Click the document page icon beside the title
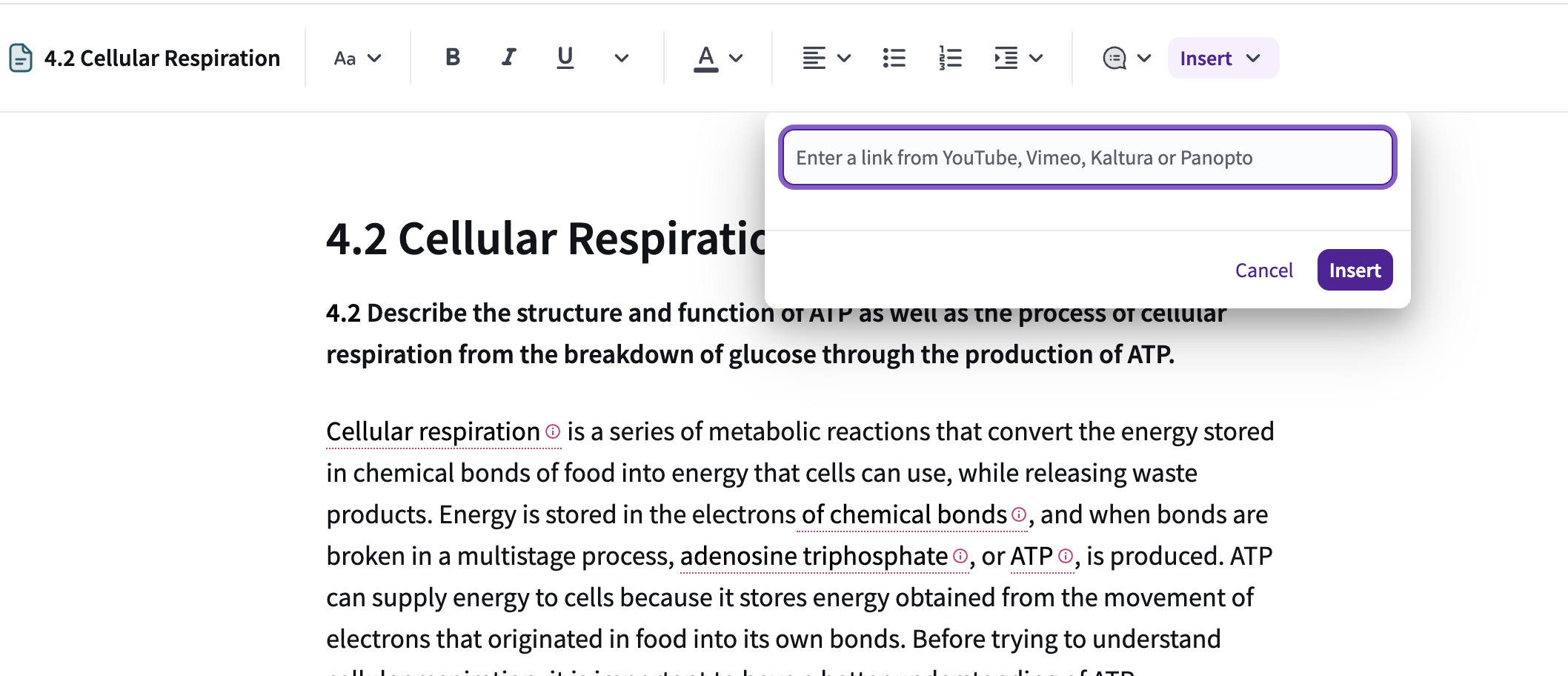Screen dimensions: 1568x676 [21, 58]
